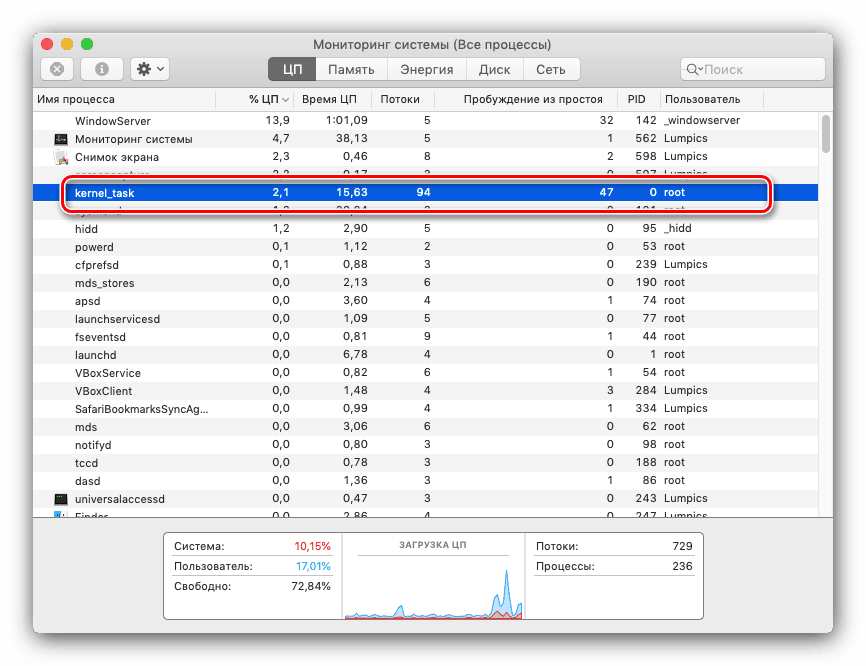Click the Мониторинг системы app icon in list

pyautogui.click(x=62, y=138)
